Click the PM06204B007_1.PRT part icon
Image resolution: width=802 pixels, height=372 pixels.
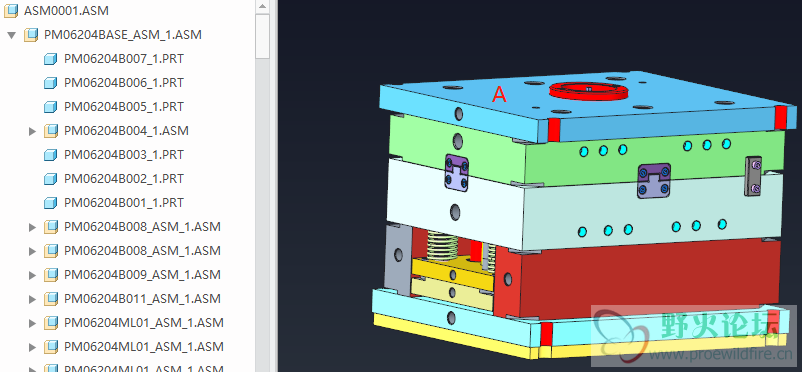coord(50,59)
